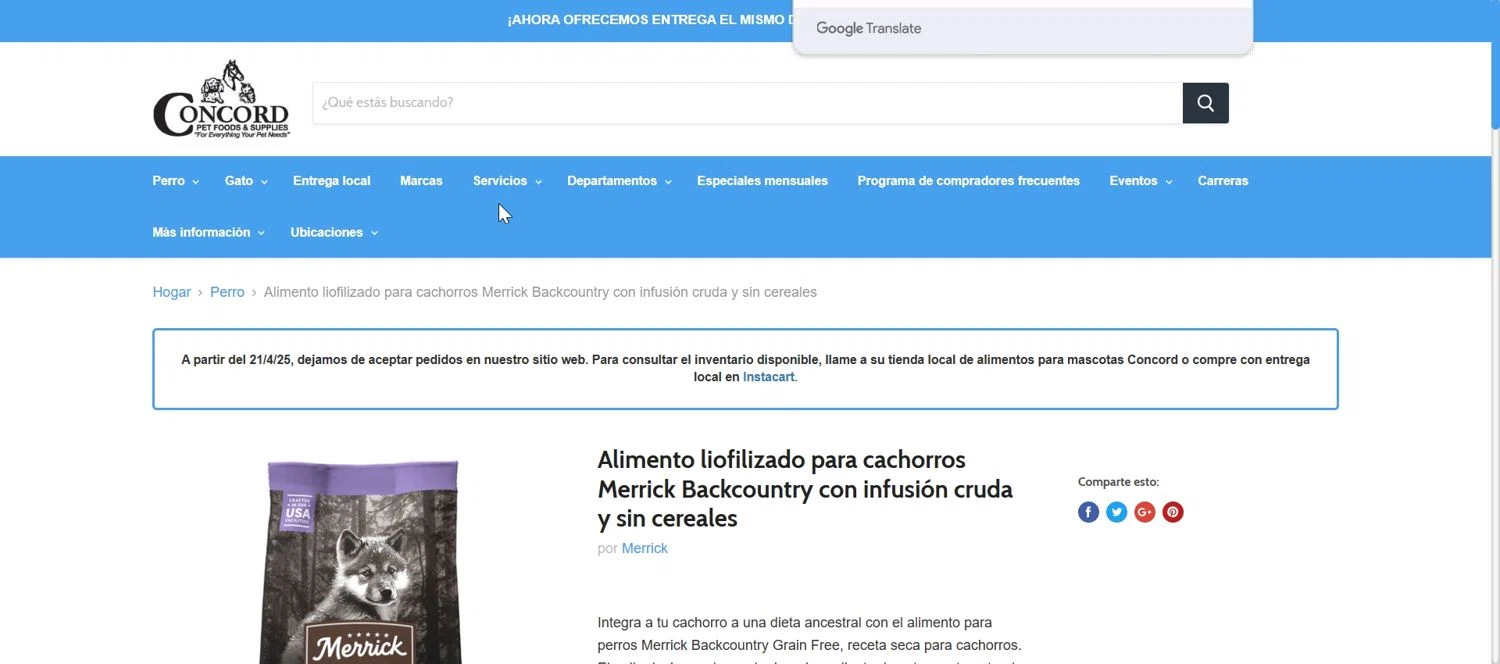
Task: Follow the Instacart link
Action: coord(768,377)
